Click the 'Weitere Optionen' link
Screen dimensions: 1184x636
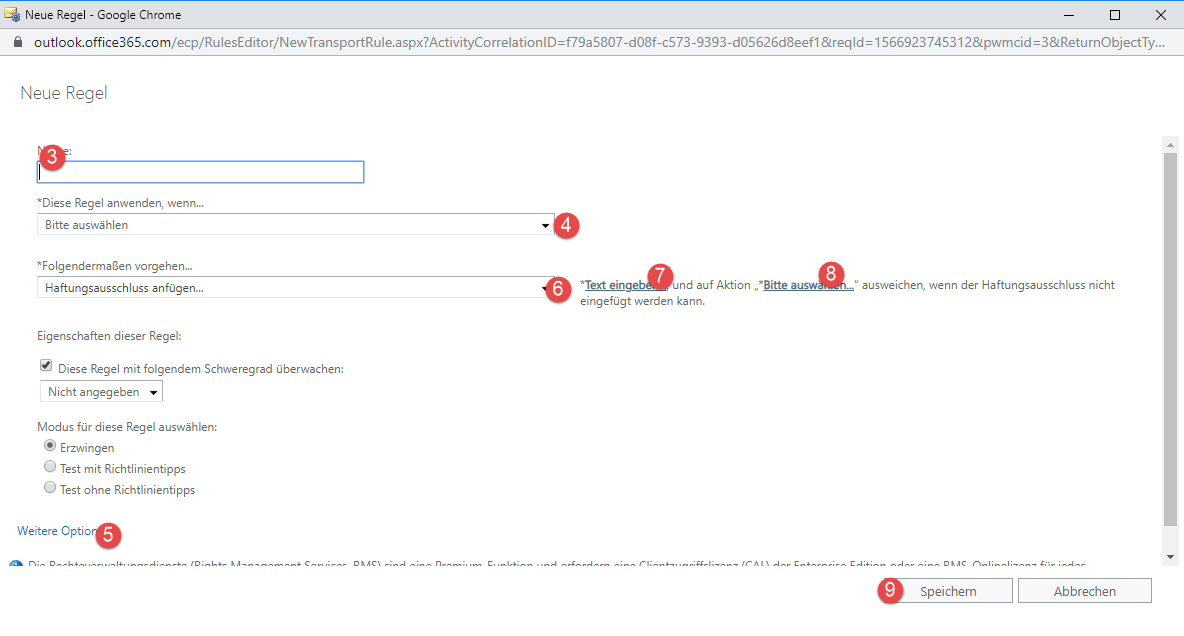click(57, 531)
